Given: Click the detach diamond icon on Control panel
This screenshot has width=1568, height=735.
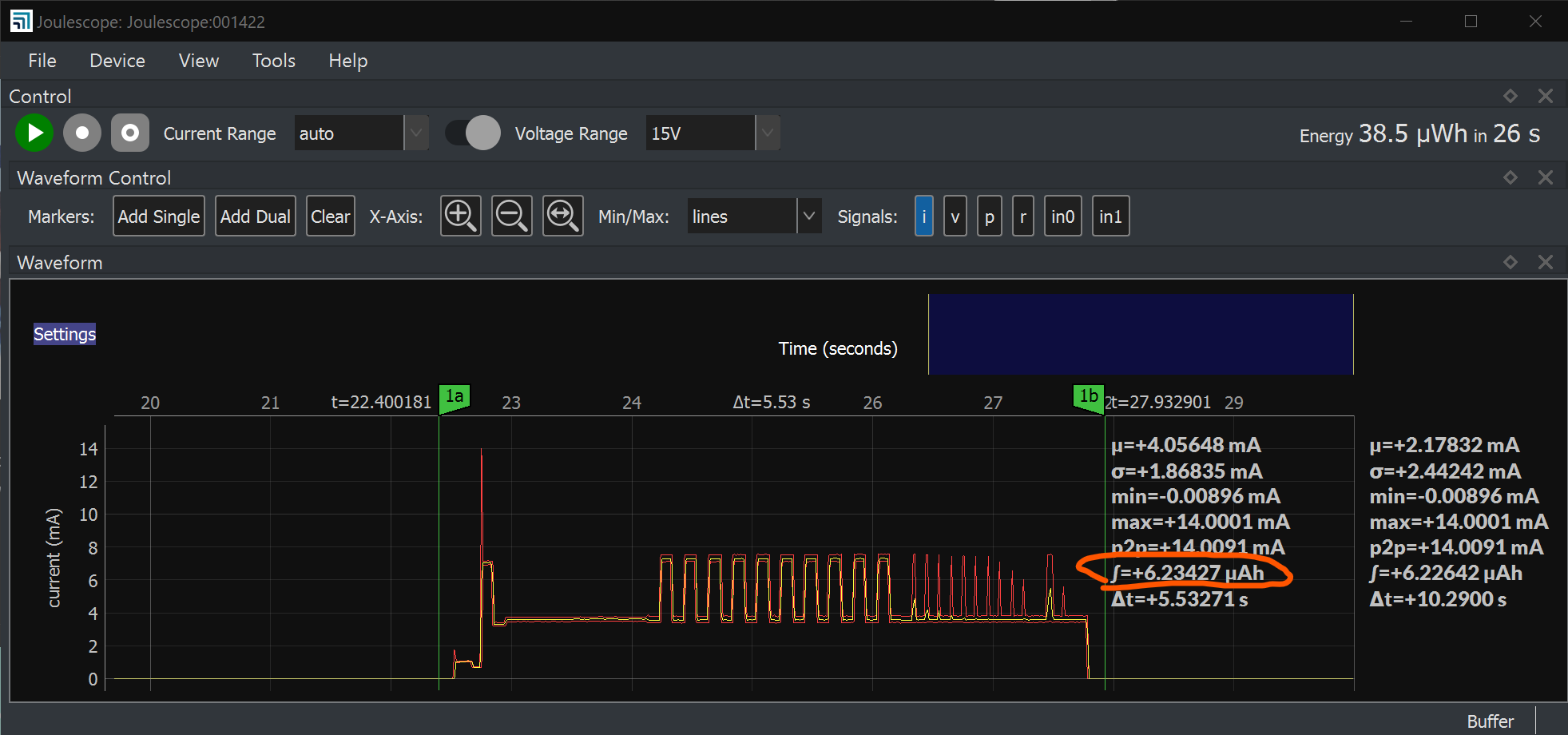Looking at the screenshot, I should point(1510,95).
